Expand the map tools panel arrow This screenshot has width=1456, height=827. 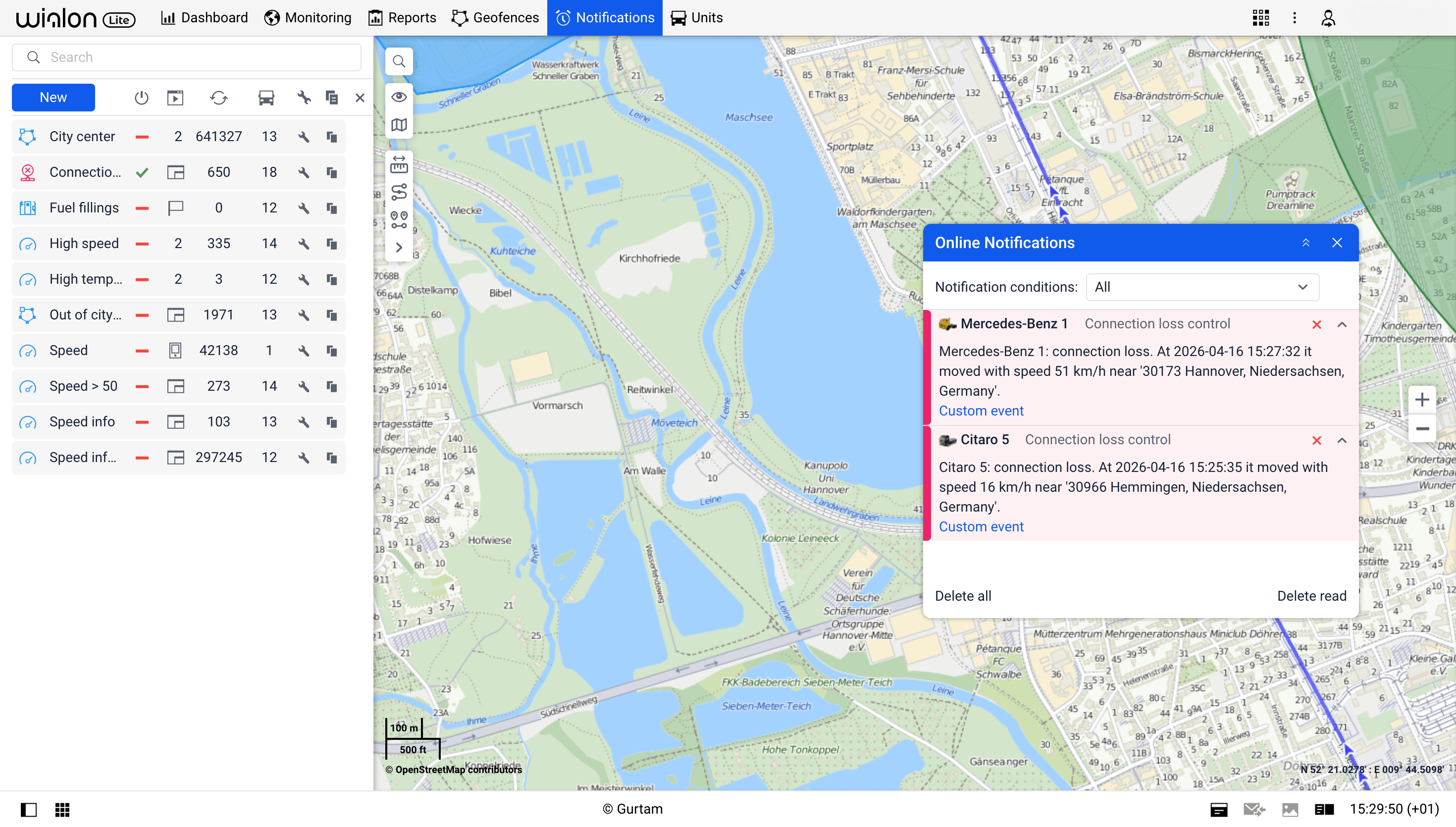(399, 248)
